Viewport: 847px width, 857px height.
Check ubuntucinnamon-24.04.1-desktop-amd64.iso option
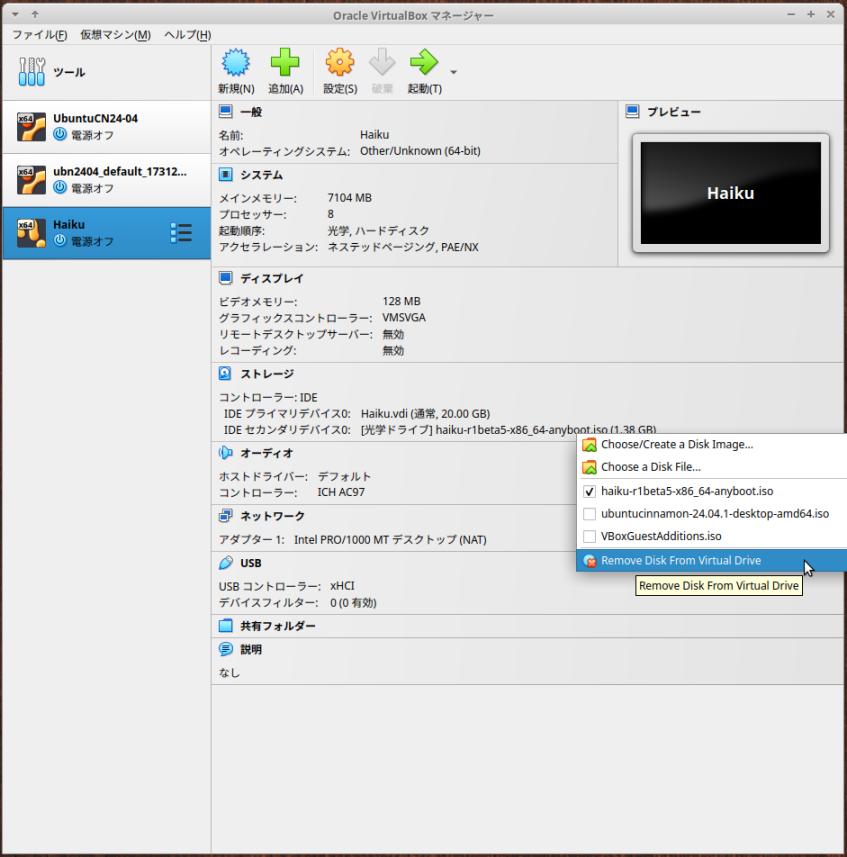click(589, 514)
